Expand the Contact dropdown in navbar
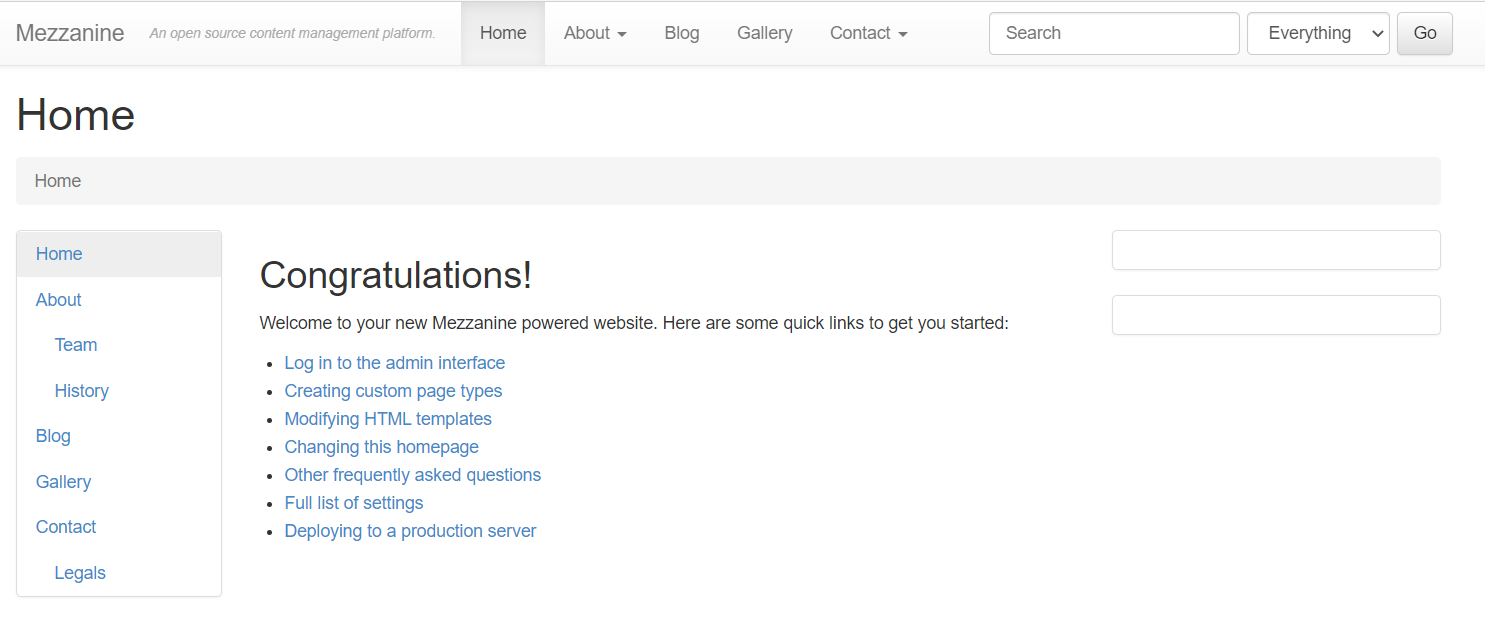This screenshot has width=1485, height=638. [868, 33]
